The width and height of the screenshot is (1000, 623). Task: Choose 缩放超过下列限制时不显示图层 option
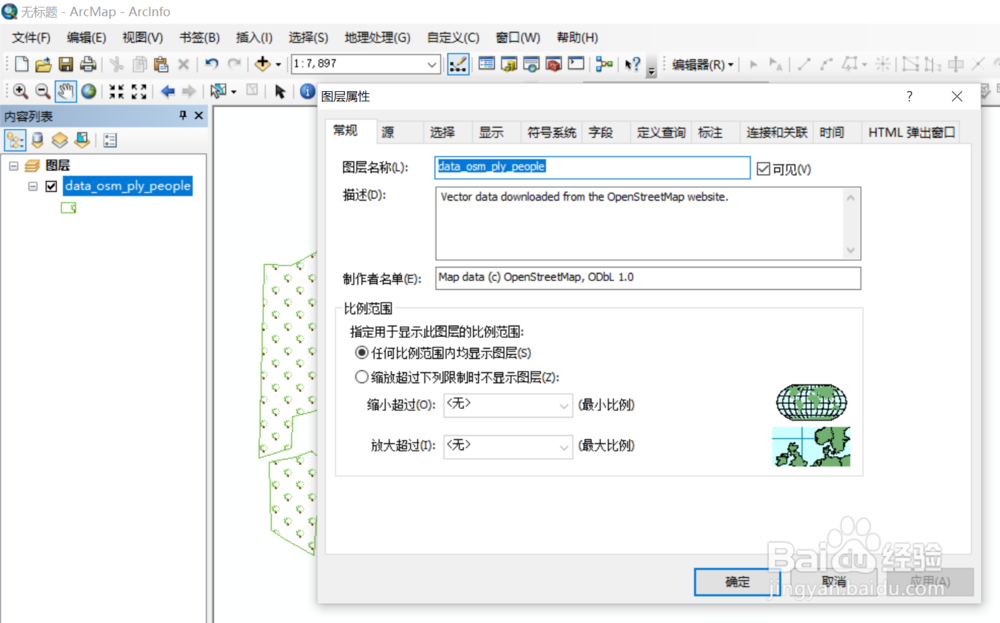click(x=362, y=376)
